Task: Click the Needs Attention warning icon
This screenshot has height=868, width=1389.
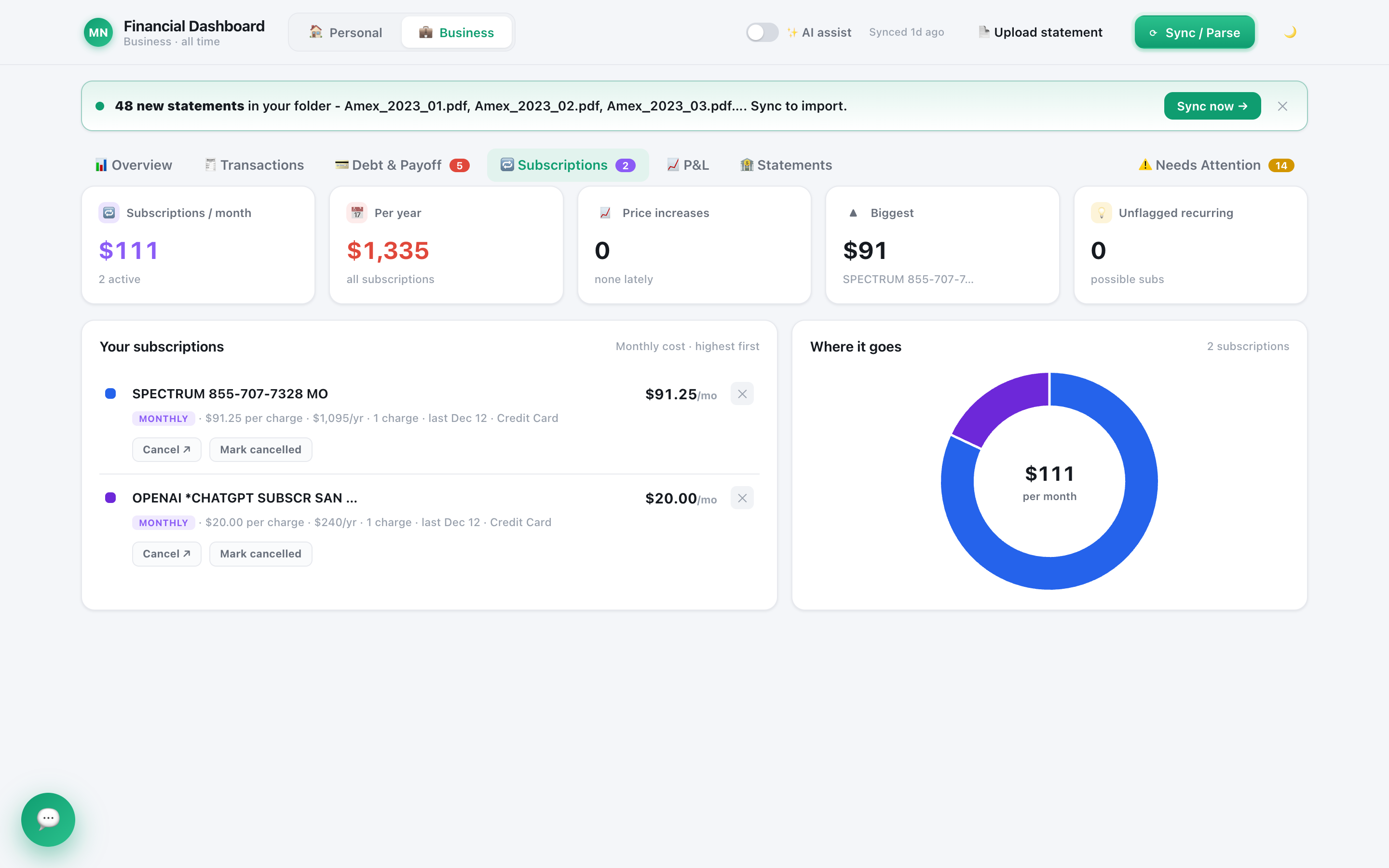Action: (x=1145, y=165)
